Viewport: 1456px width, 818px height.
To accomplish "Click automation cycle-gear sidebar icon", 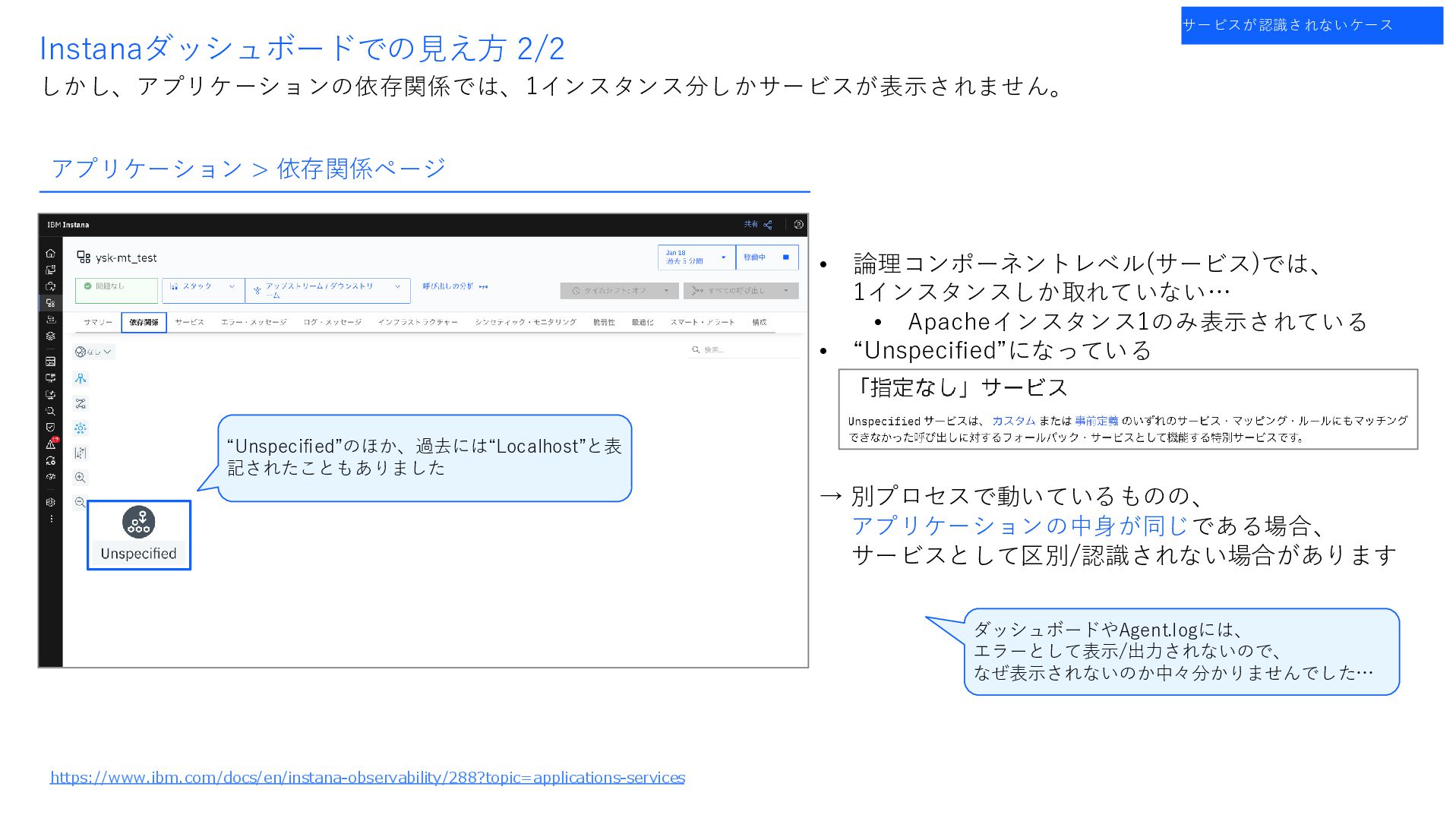I will pos(50,460).
